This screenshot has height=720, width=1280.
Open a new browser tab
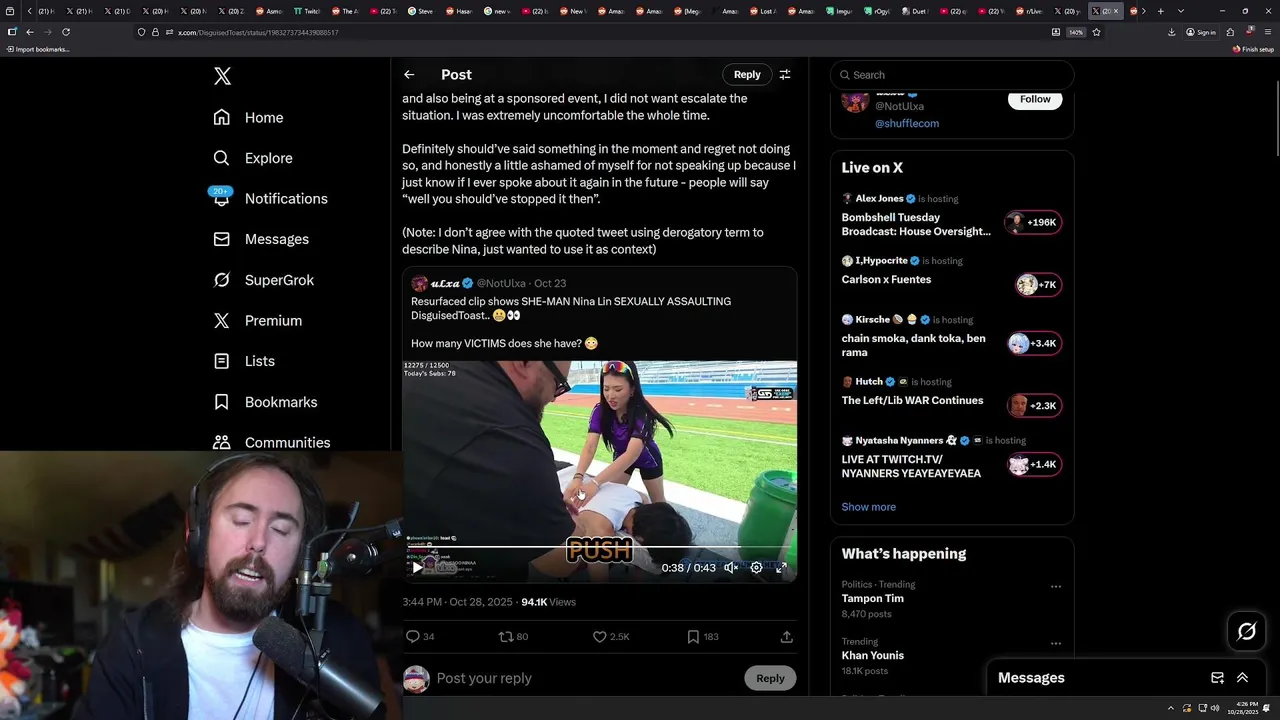1160,11
